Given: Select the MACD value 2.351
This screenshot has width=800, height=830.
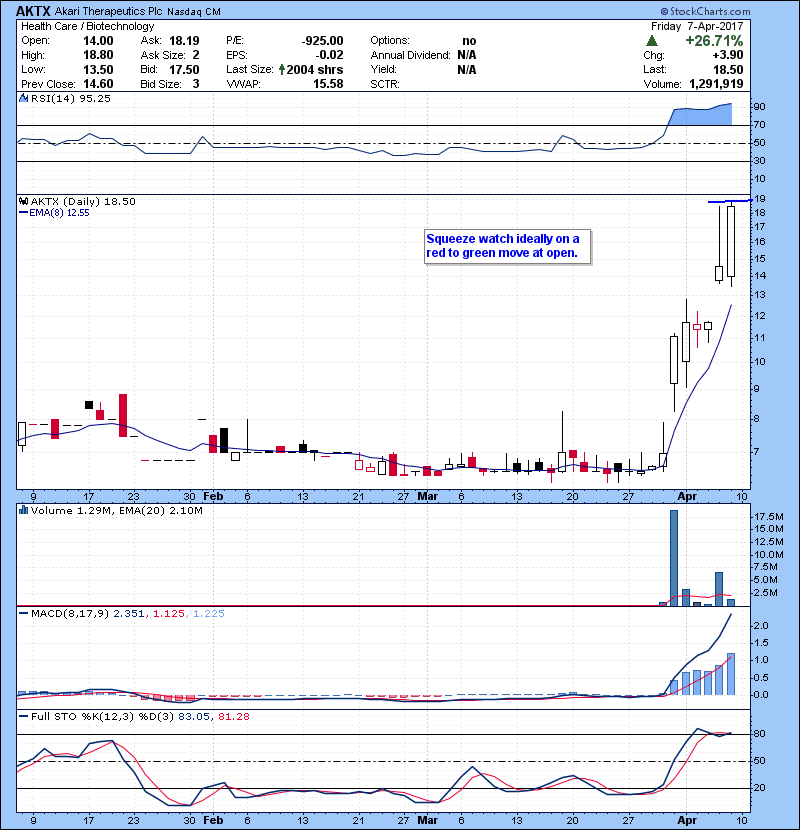Looking at the screenshot, I should coord(128,613).
